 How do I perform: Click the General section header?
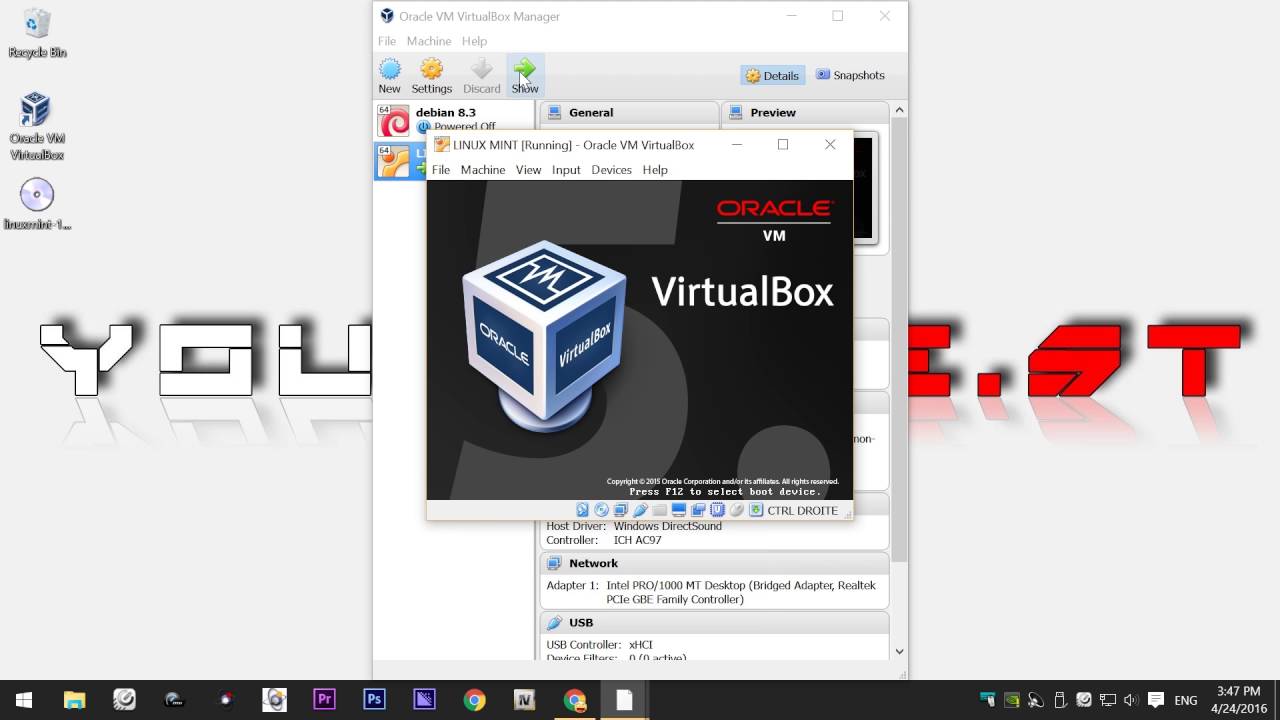click(x=630, y=113)
